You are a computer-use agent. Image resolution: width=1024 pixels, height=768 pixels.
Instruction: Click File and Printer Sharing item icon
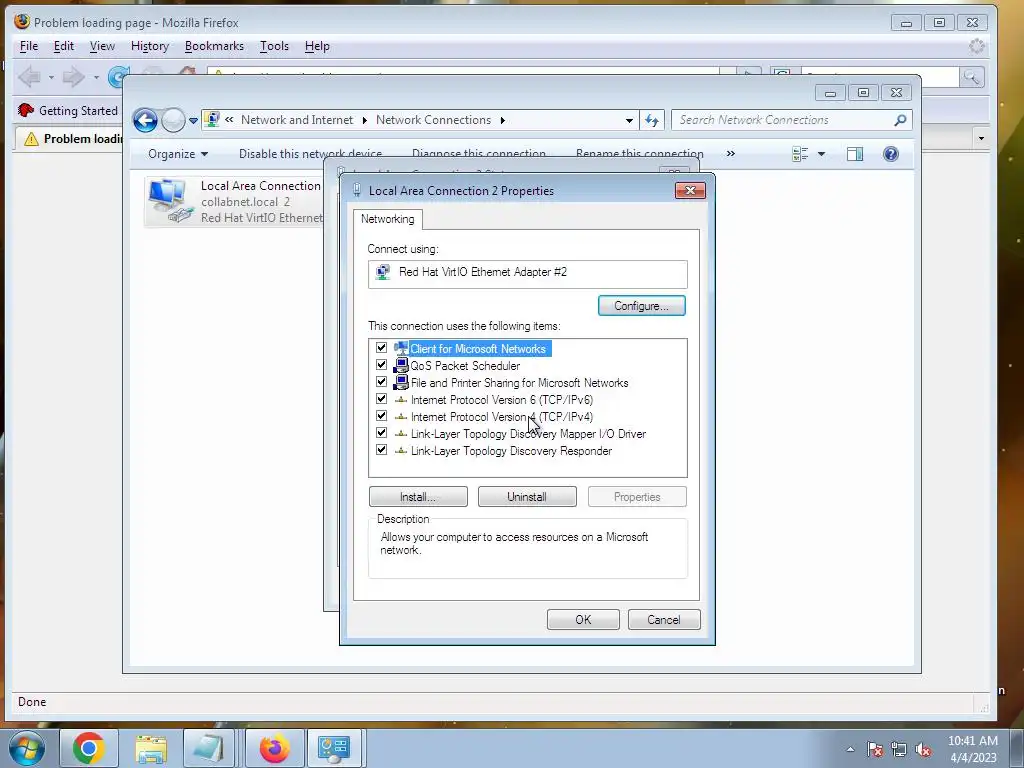click(x=401, y=382)
